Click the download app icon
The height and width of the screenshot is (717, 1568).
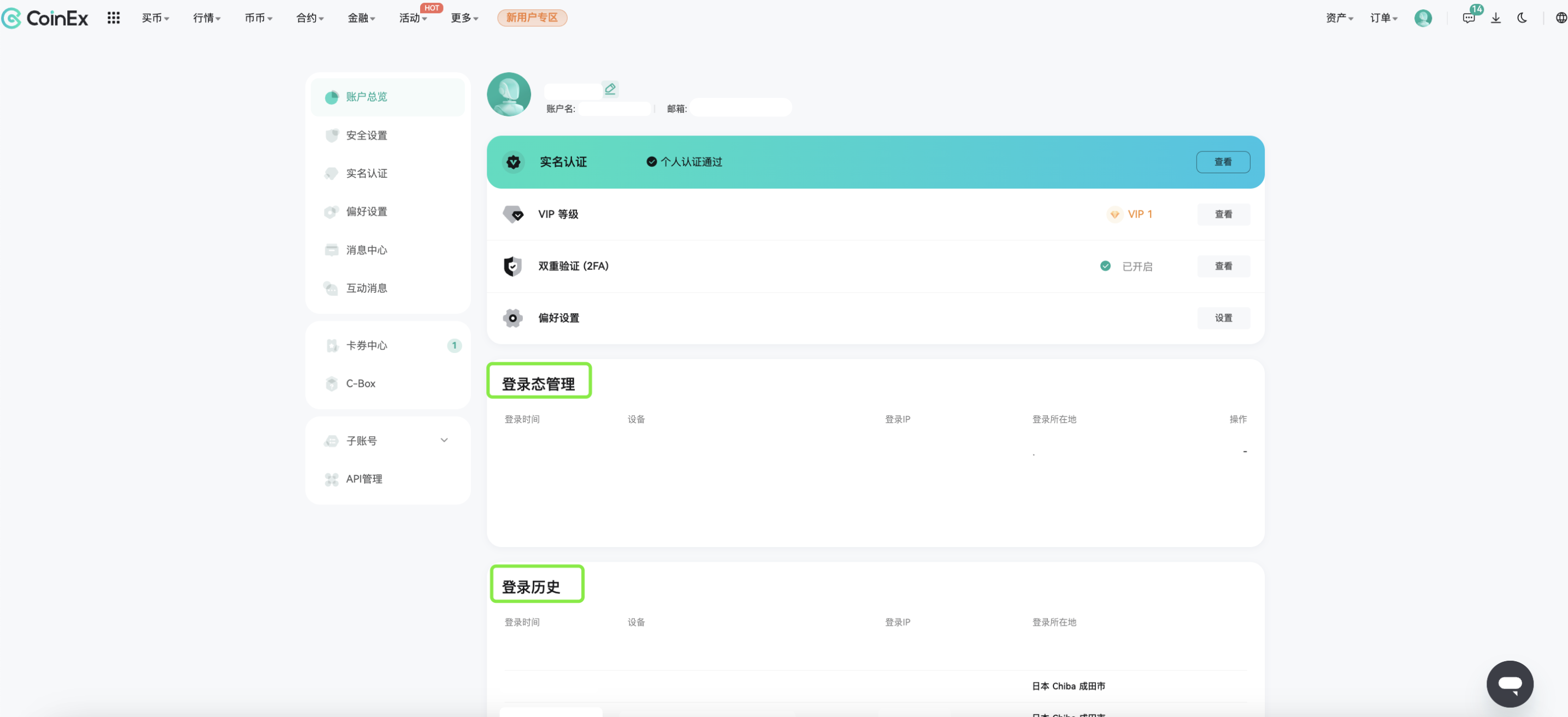1495,17
